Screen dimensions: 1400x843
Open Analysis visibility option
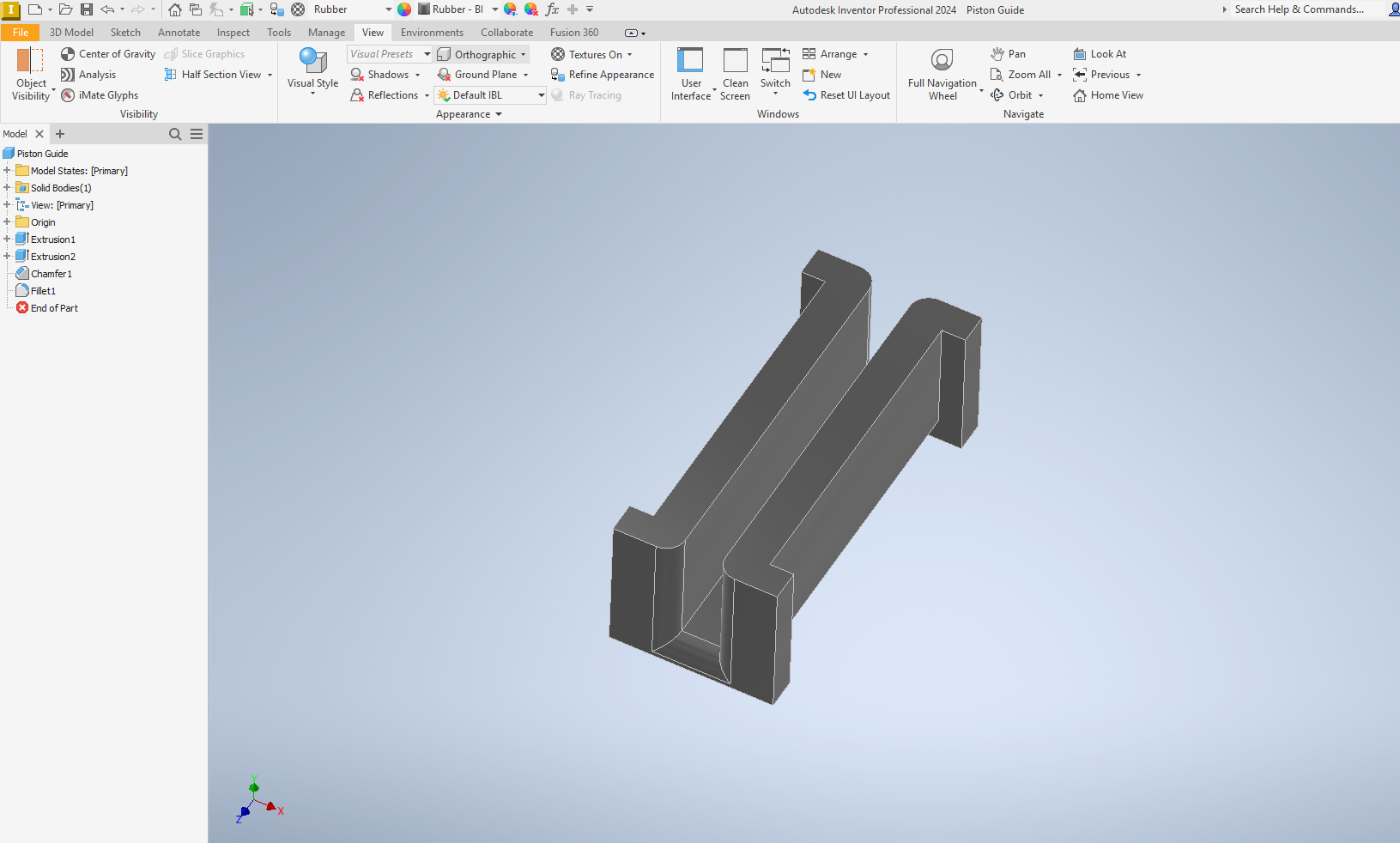click(88, 75)
